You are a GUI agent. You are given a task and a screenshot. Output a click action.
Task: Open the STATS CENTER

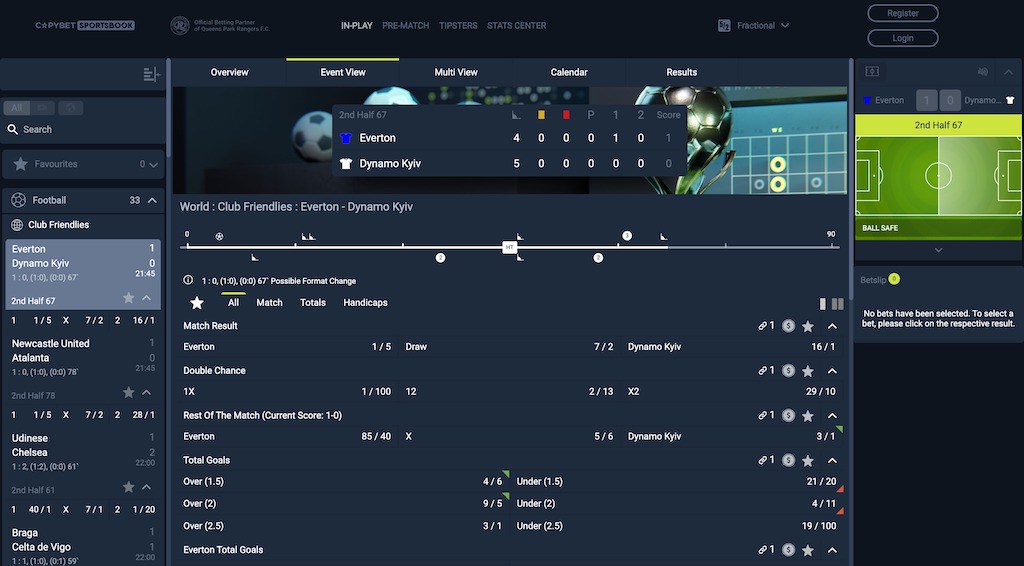[517, 25]
